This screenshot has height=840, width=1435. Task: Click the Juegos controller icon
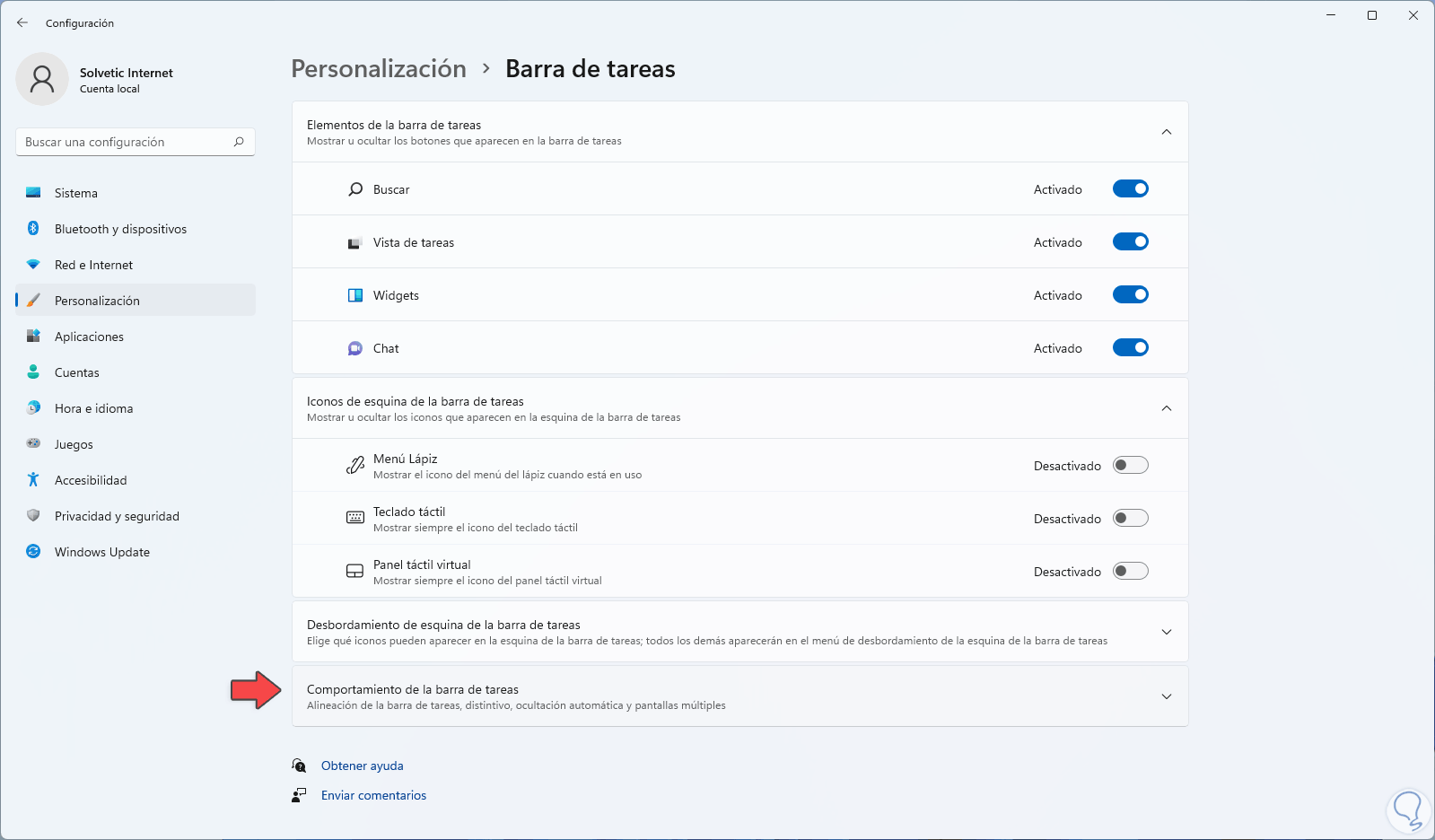coord(33,444)
